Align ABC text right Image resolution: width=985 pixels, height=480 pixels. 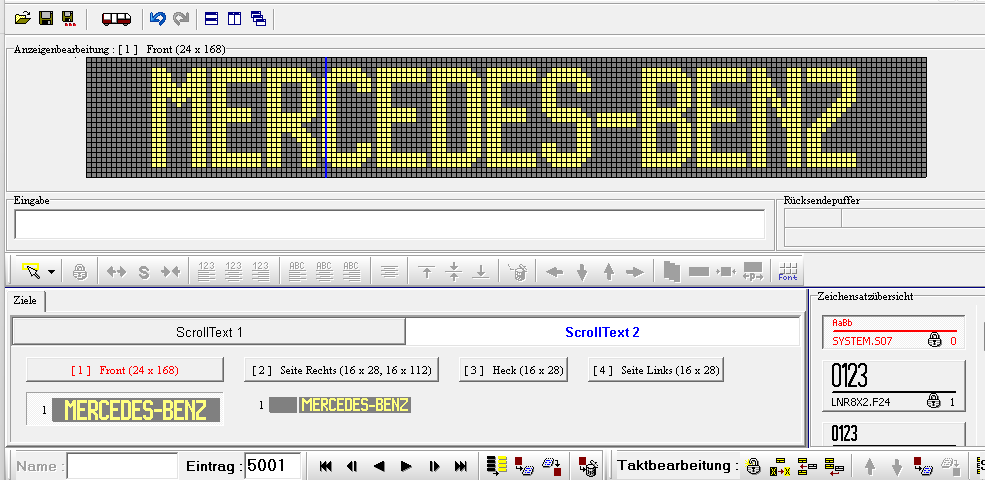pyautogui.click(x=351, y=271)
